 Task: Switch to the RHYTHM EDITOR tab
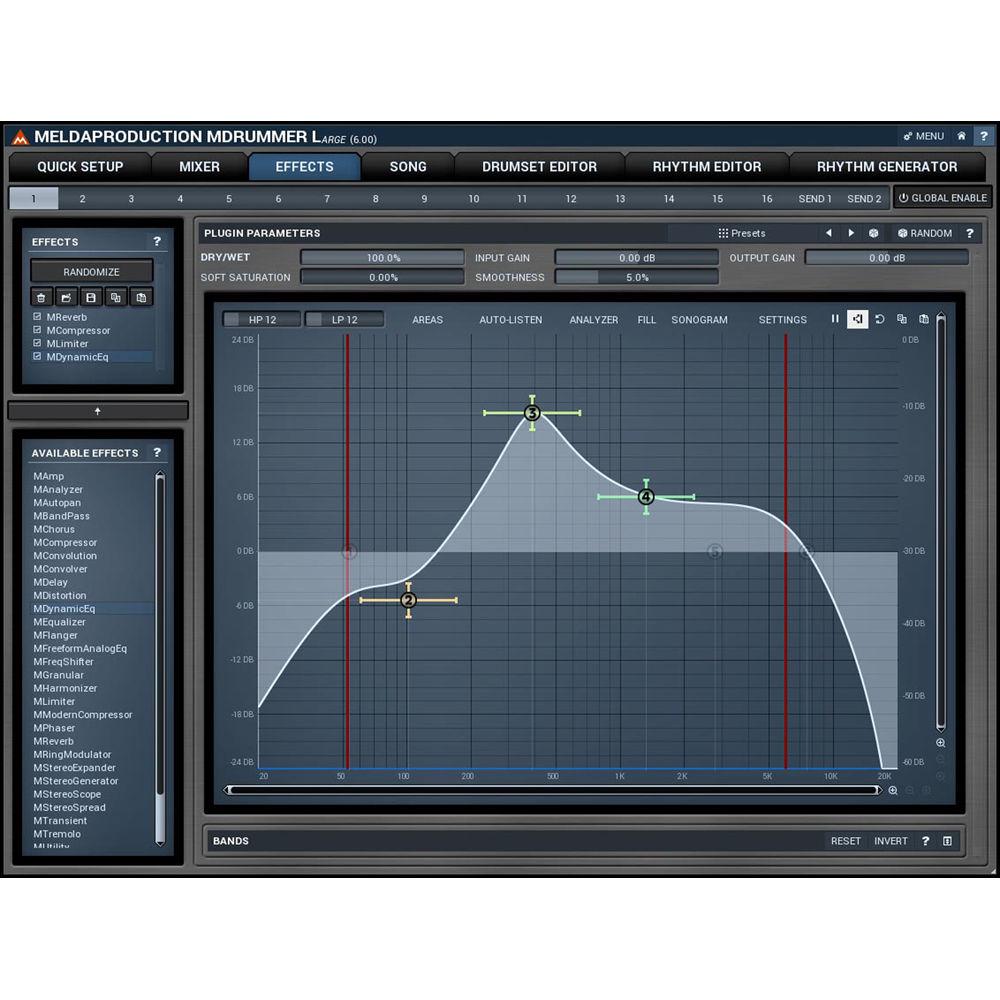pyautogui.click(x=706, y=167)
